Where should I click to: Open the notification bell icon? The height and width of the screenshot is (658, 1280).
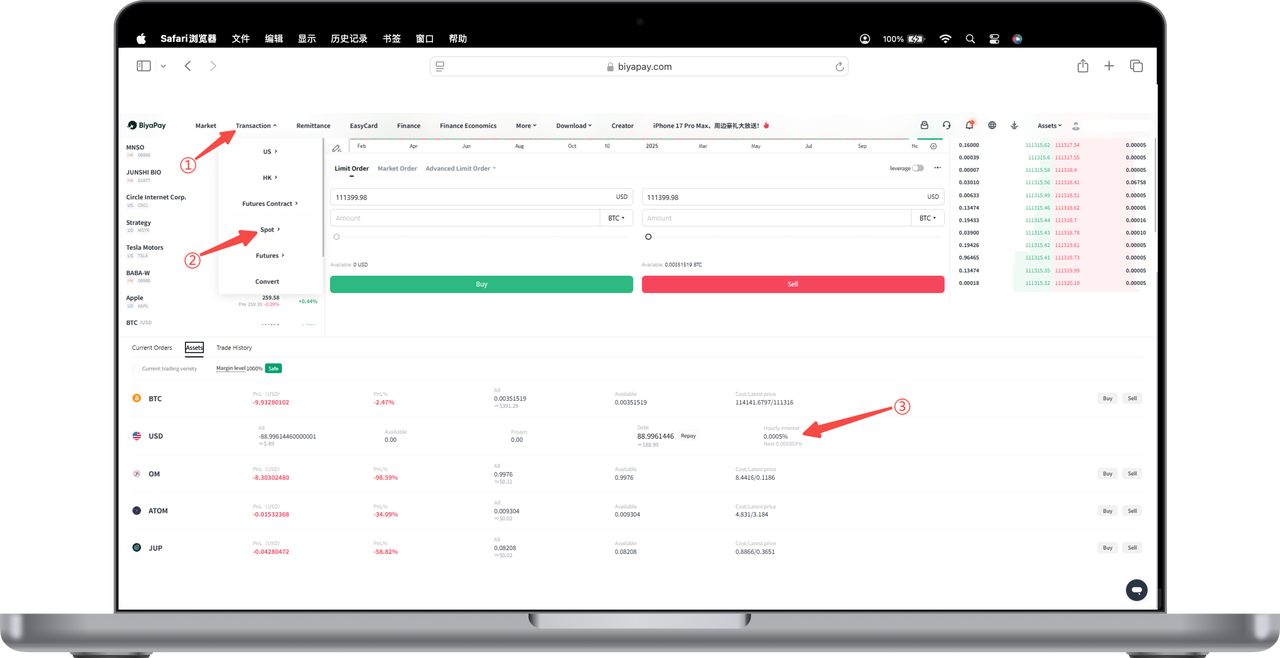(969, 126)
